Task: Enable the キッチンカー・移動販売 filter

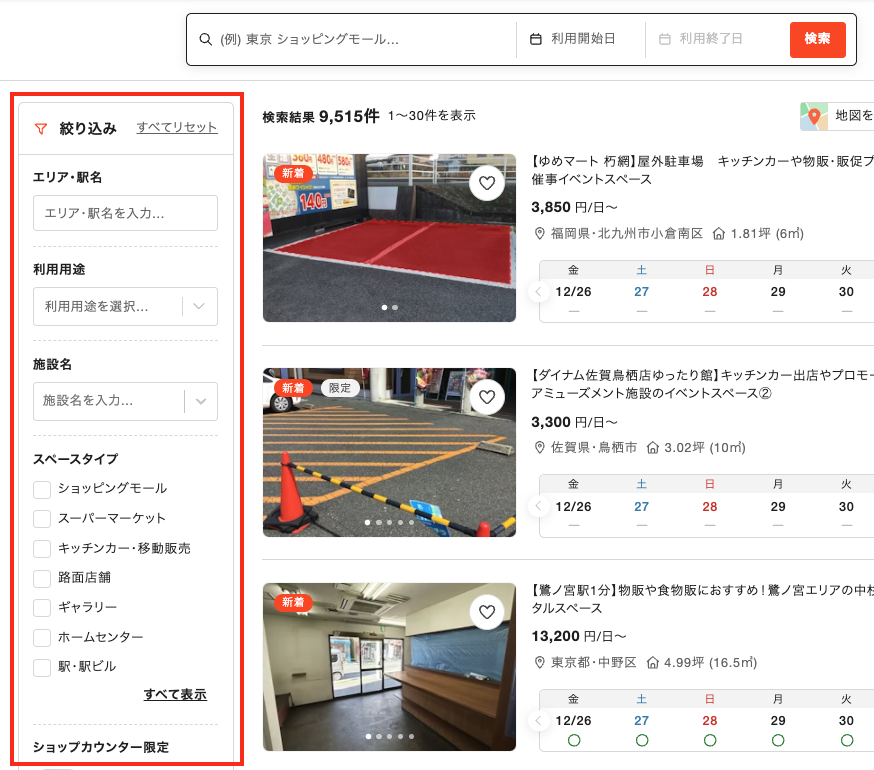Action: click(x=42, y=548)
